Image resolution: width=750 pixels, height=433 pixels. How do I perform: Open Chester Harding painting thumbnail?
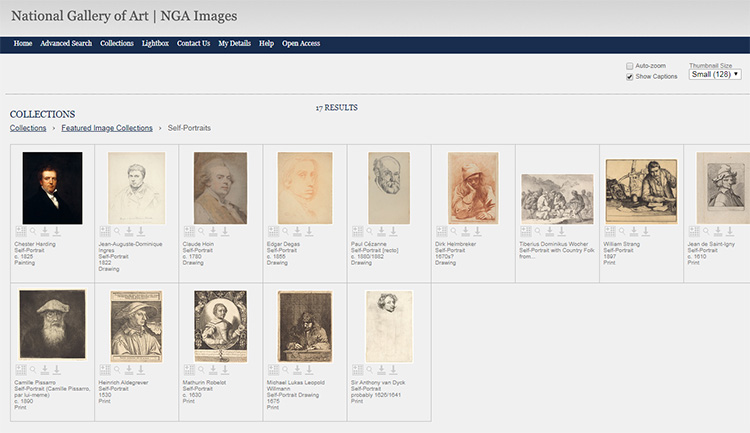[52, 188]
